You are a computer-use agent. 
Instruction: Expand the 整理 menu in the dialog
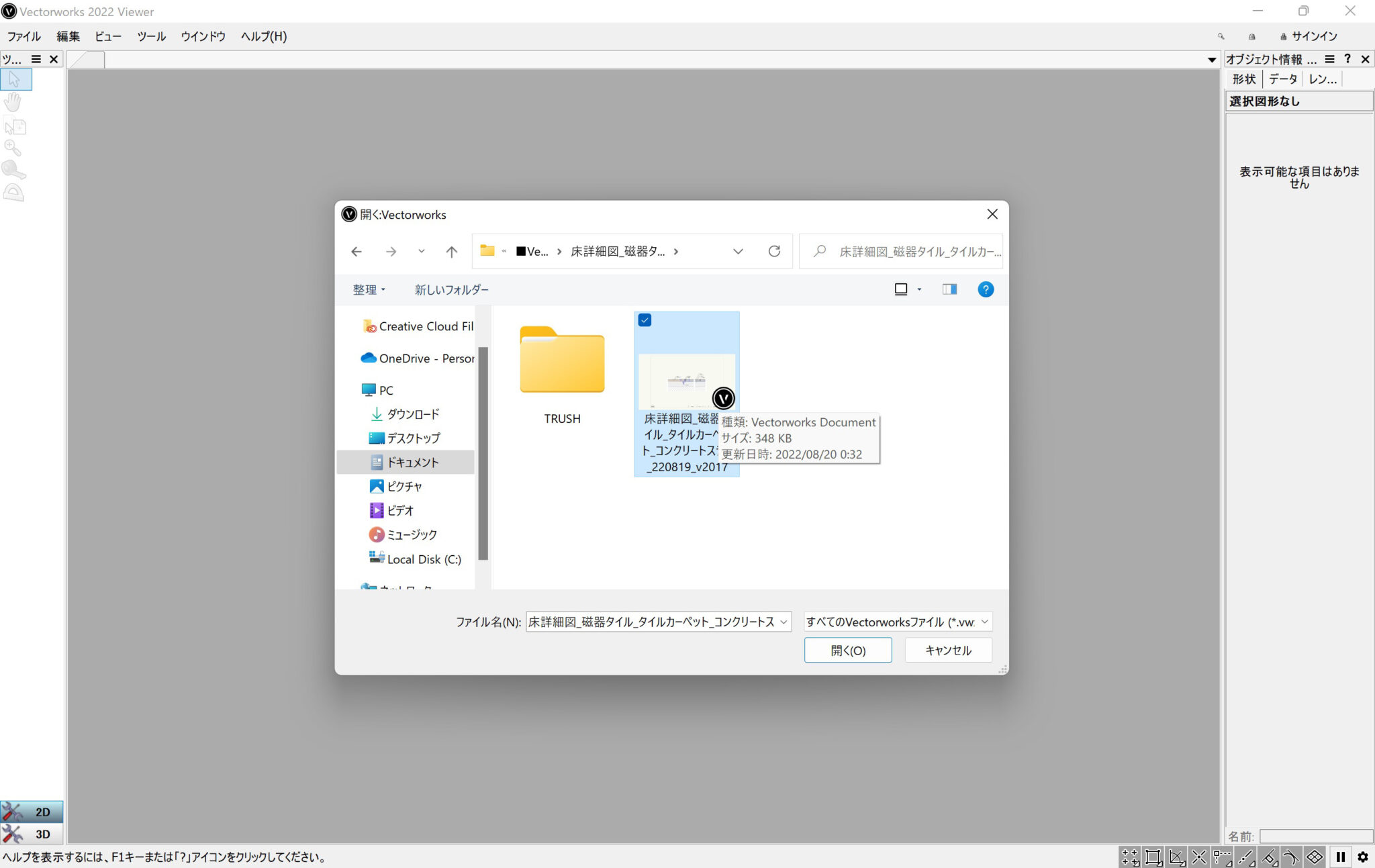tap(369, 289)
